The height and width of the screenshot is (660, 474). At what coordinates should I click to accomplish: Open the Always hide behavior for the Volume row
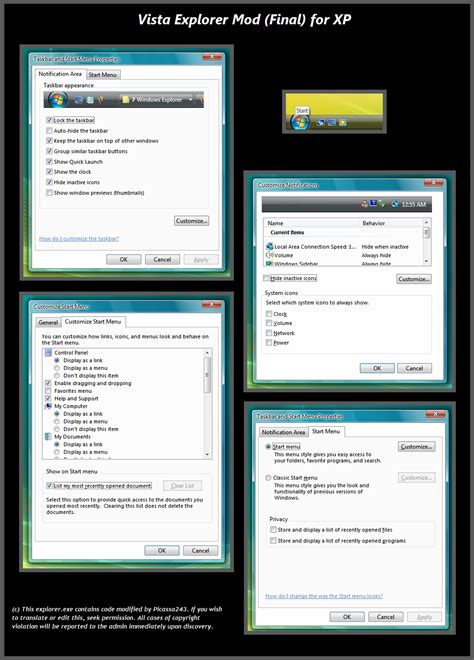[376, 255]
